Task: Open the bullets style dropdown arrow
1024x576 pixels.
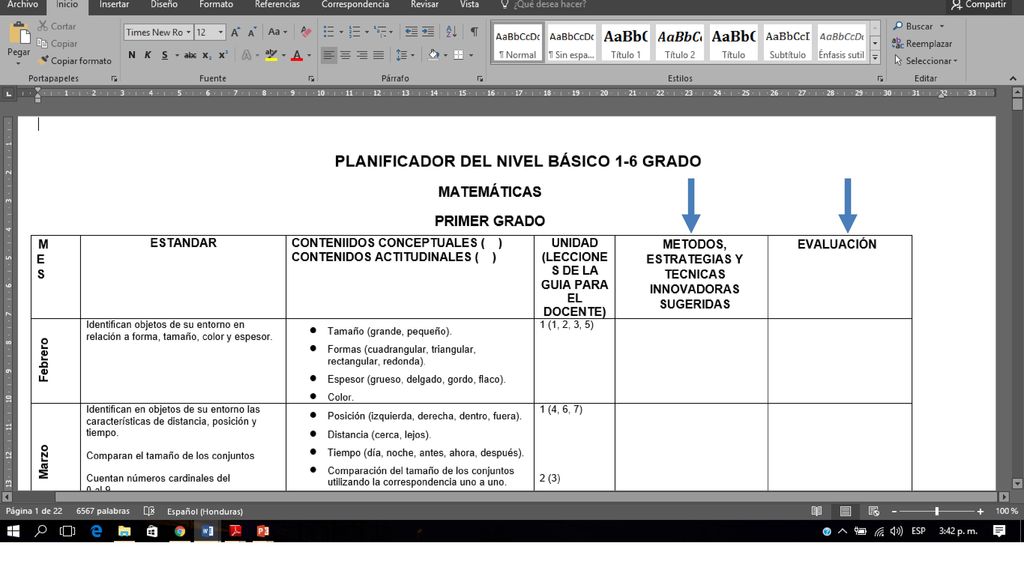Action: [x=341, y=32]
